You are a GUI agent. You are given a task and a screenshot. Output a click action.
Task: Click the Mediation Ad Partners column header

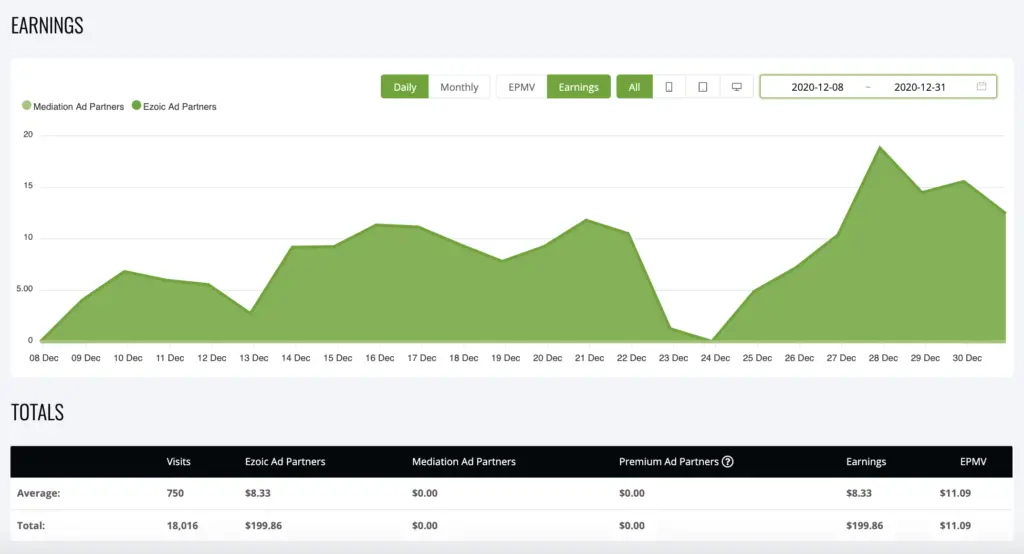[x=464, y=461]
